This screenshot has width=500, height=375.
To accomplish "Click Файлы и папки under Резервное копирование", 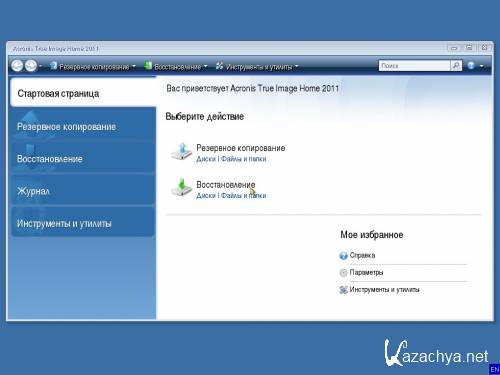I will [x=243, y=159].
